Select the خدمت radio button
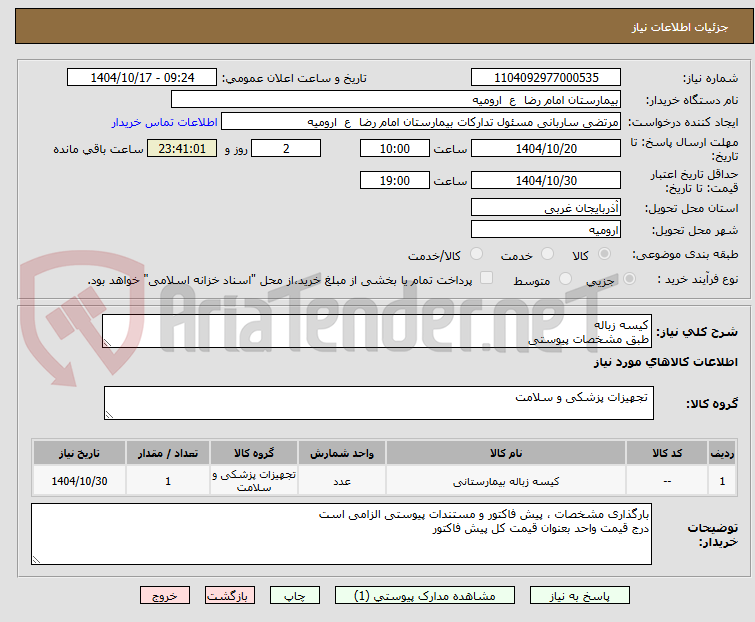Screen dimensions: 755x622 547,254
